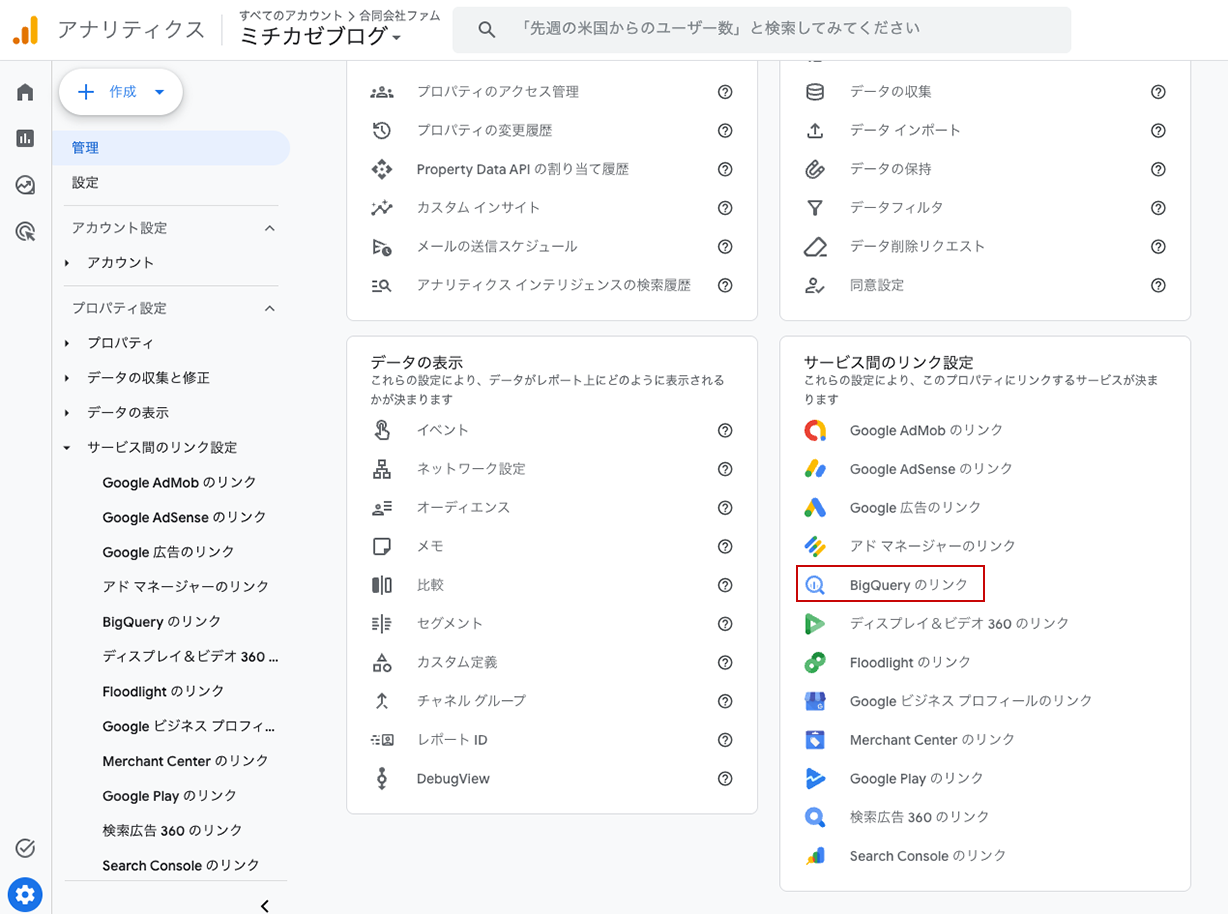Click the データ削除リクエスト eraser icon
The image size is (1228, 914).
click(815, 246)
